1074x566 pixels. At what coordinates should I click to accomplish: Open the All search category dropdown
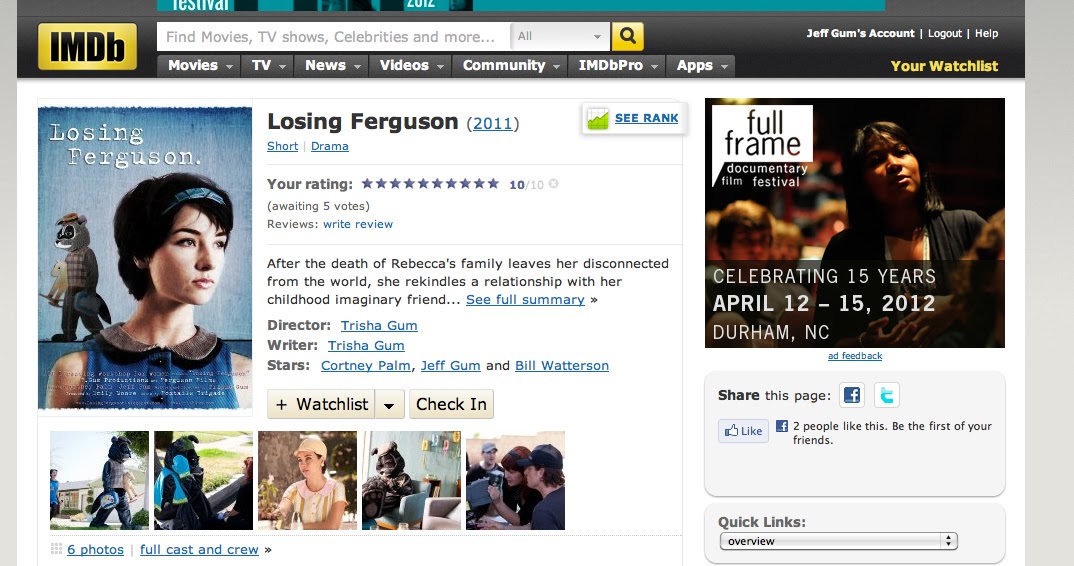click(x=560, y=36)
